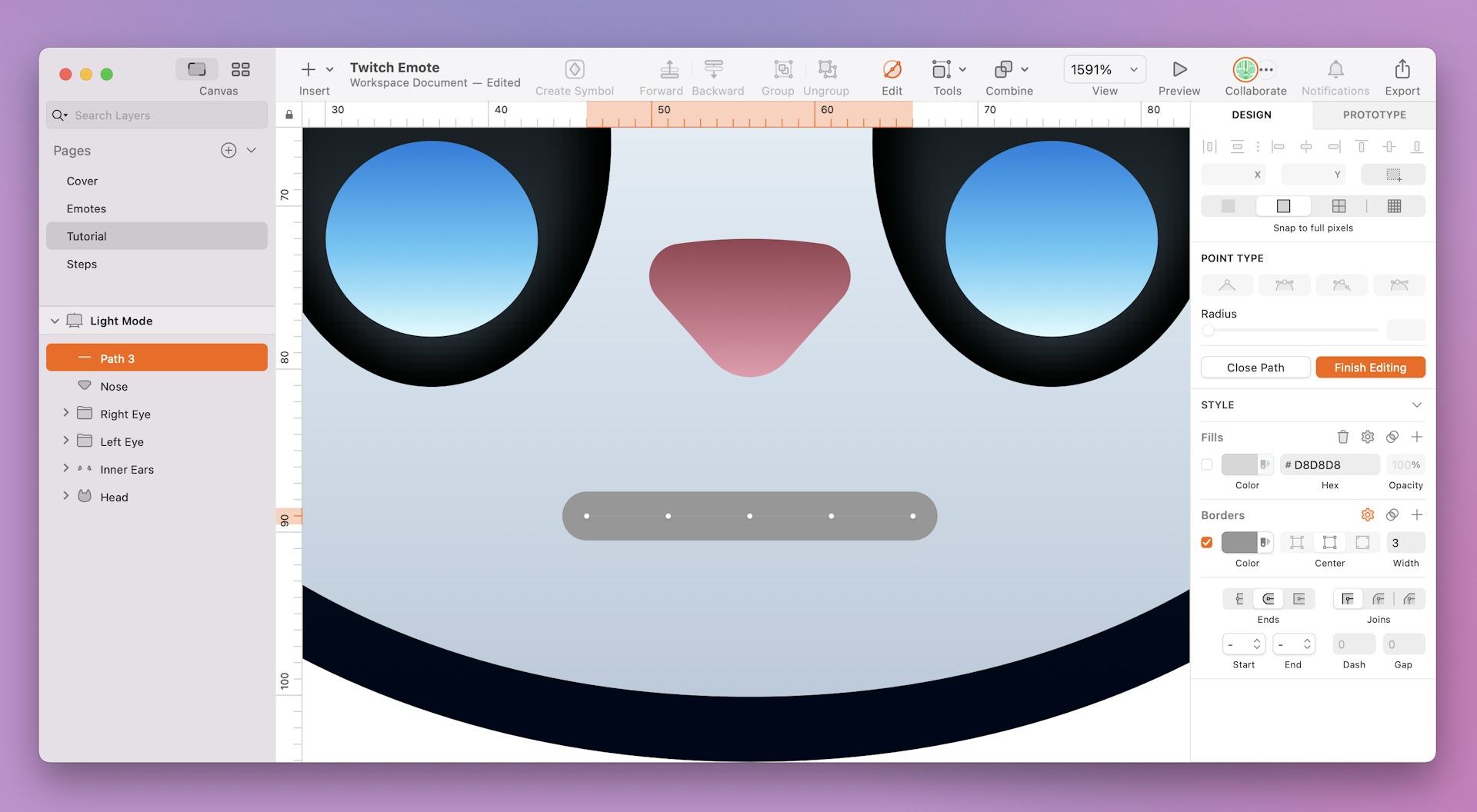
Task: Click the Hex value field showing D8D8D8
Action: (1329, 464)
